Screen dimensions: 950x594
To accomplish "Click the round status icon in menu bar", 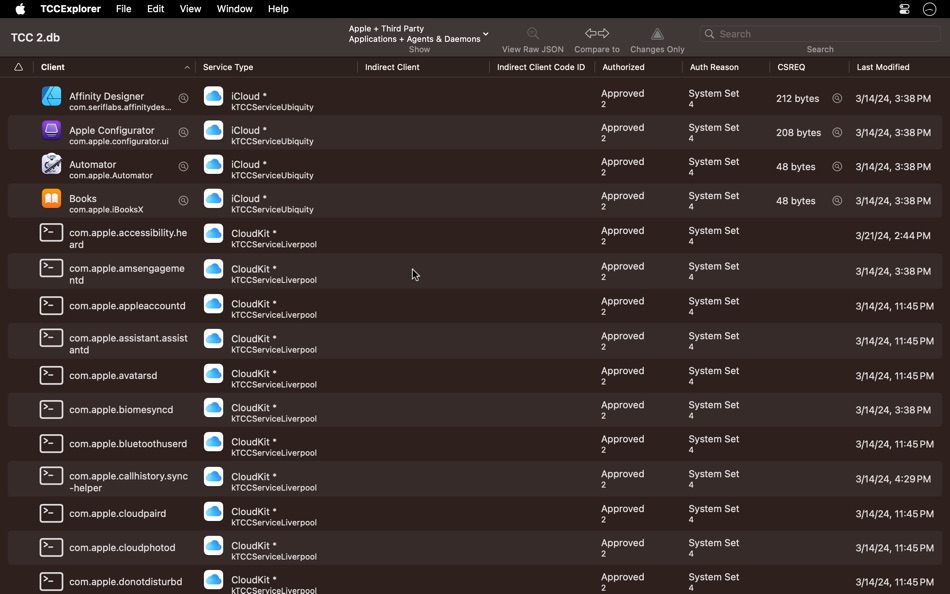I will [929, 8].
